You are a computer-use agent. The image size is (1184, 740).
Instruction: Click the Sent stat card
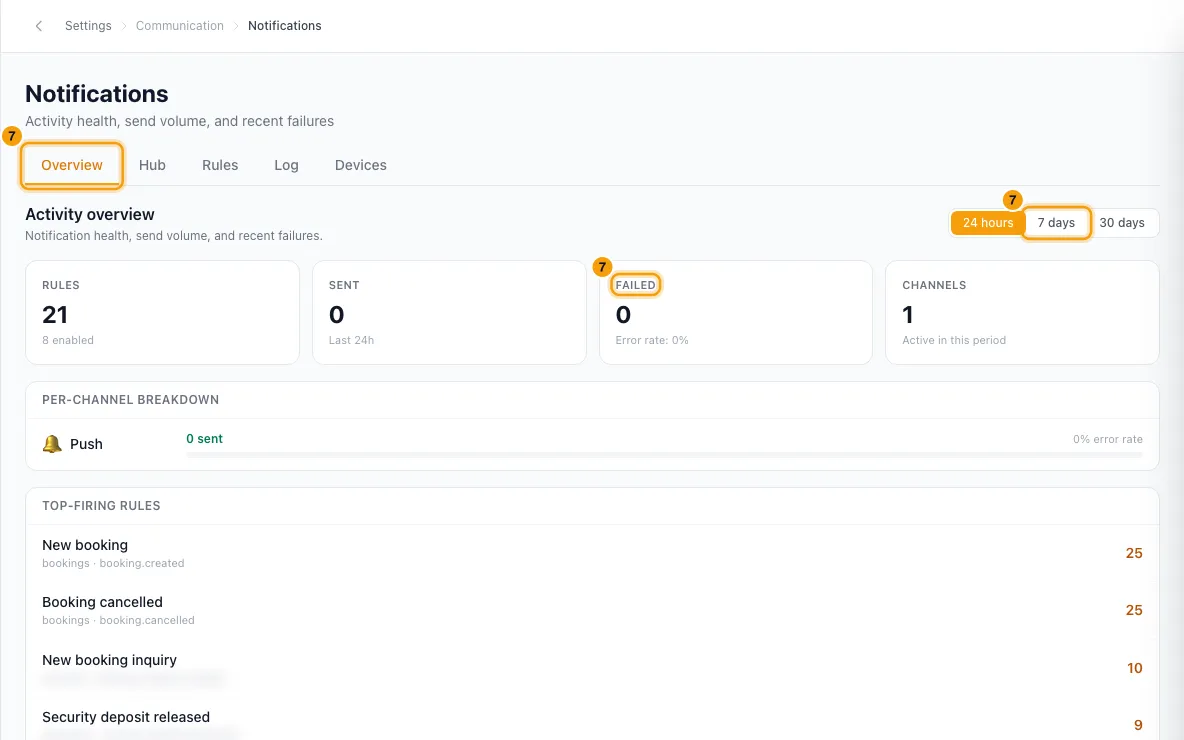[449, 313]
